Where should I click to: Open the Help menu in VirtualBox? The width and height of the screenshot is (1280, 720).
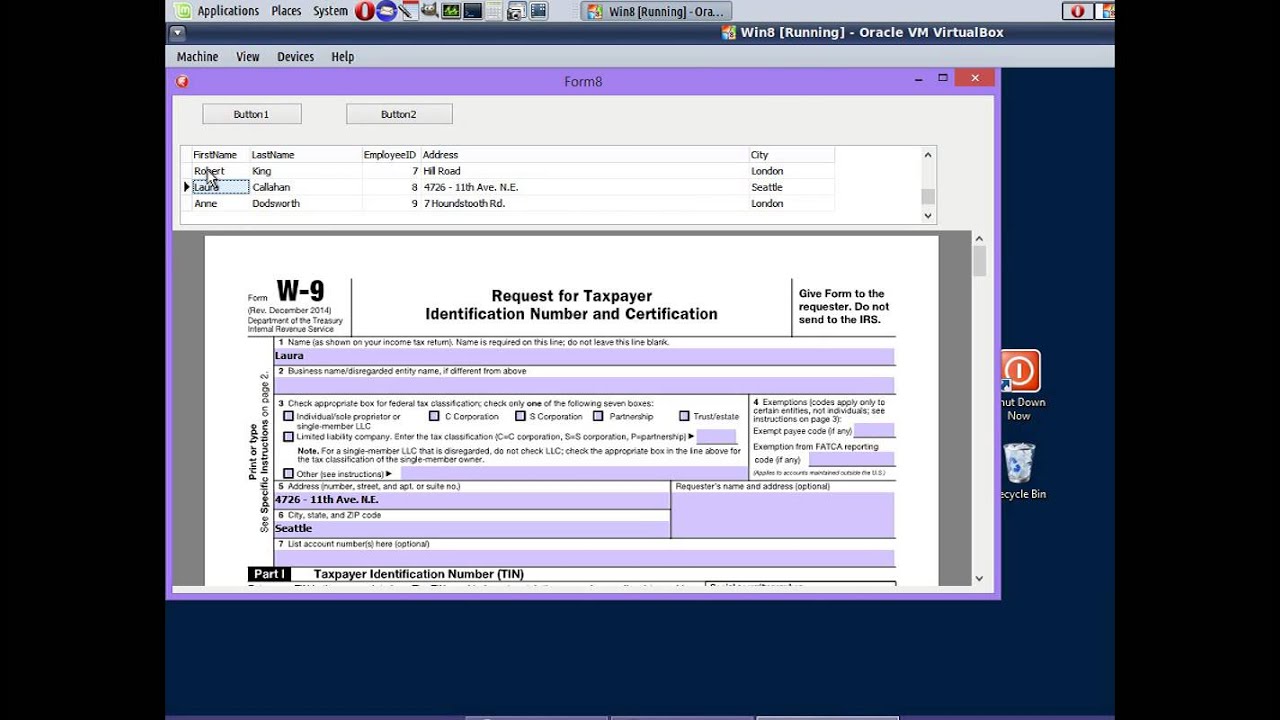pyautogui.click(x=343, y=57)
